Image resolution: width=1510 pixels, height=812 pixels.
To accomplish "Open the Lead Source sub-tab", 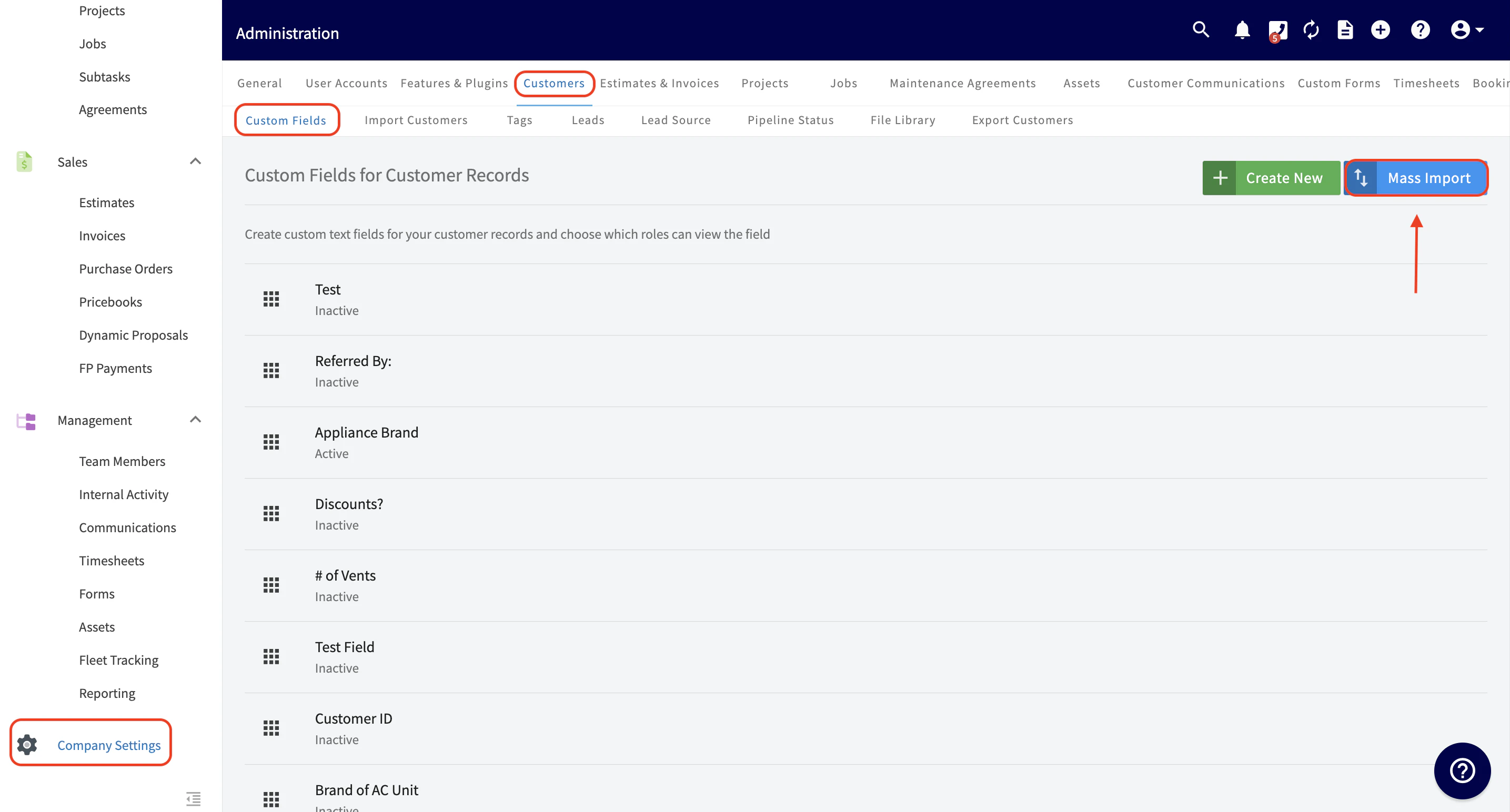I will click(x=676, y=120).
